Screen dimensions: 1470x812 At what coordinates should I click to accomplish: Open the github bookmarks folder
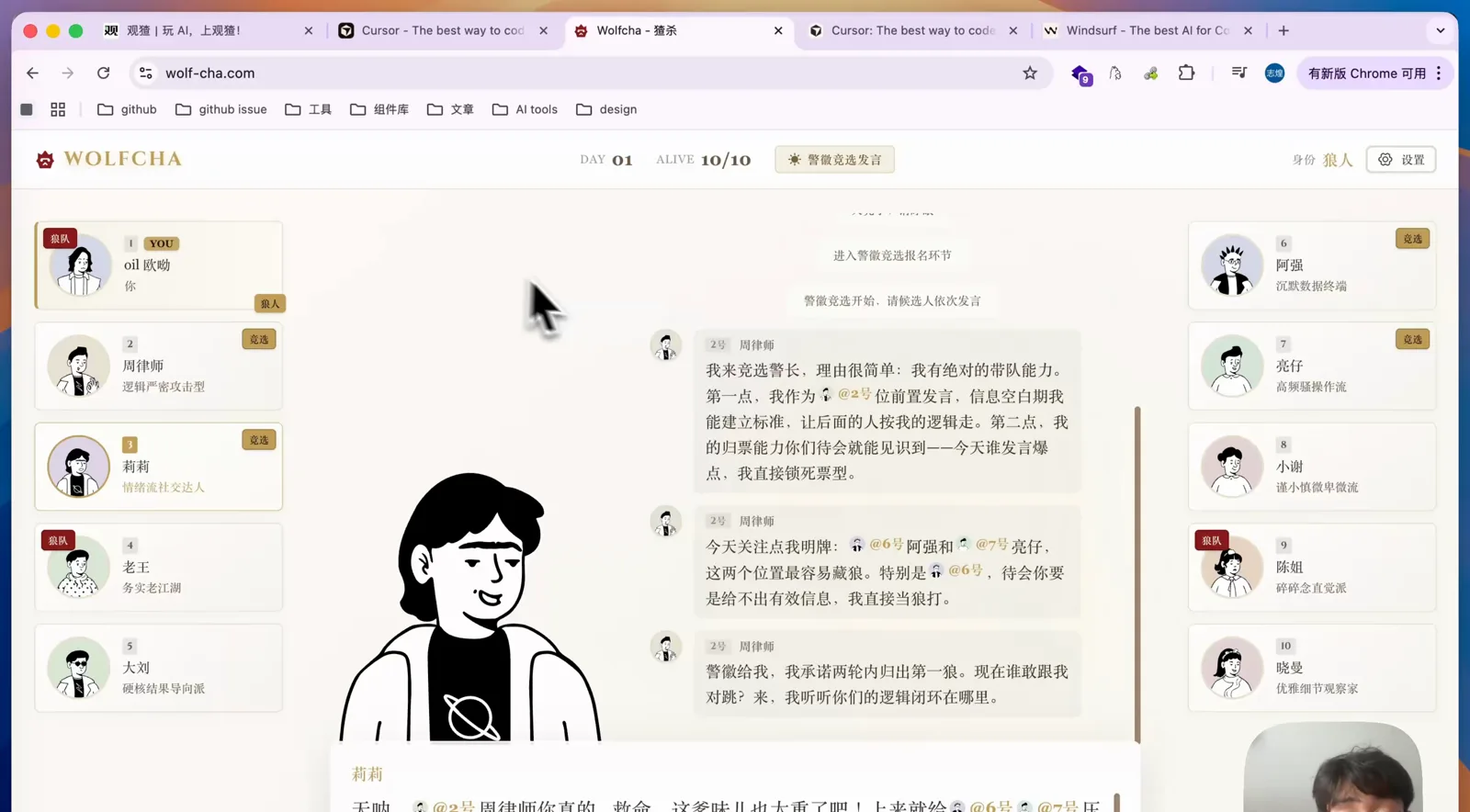[127, 109]
